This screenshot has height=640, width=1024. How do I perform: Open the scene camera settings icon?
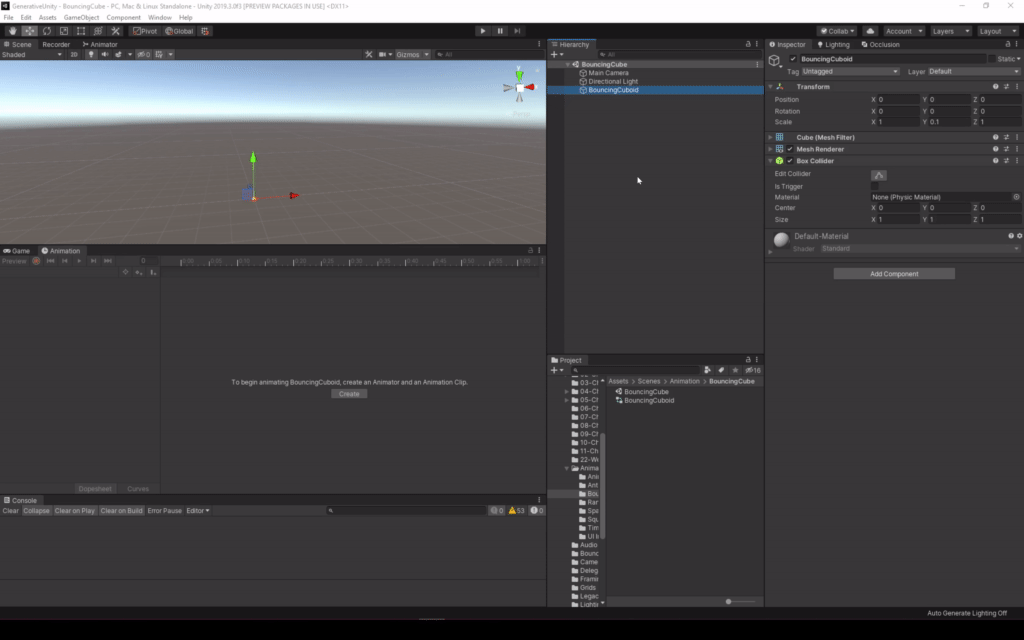click(x=385, y=54)
